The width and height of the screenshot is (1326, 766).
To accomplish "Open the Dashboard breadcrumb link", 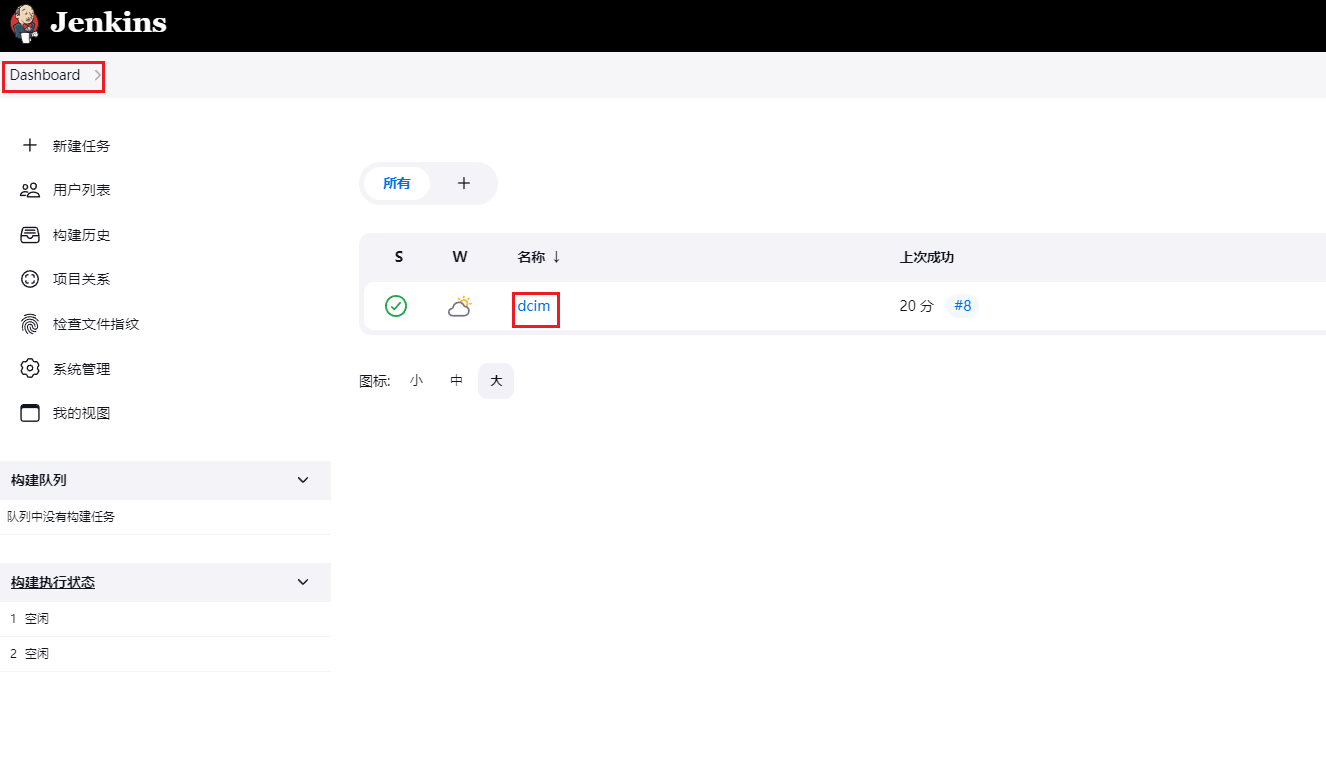I will (x=45, y=75).
